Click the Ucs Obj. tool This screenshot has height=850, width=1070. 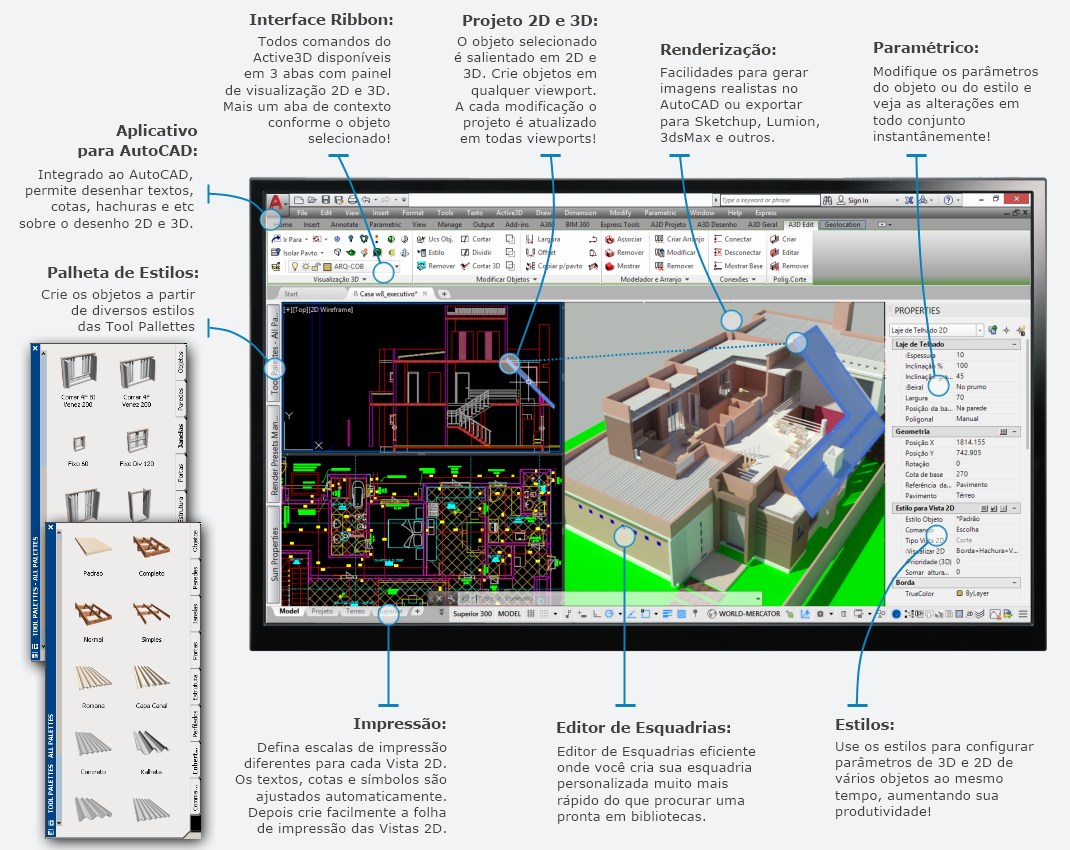(x=420, y=240)
